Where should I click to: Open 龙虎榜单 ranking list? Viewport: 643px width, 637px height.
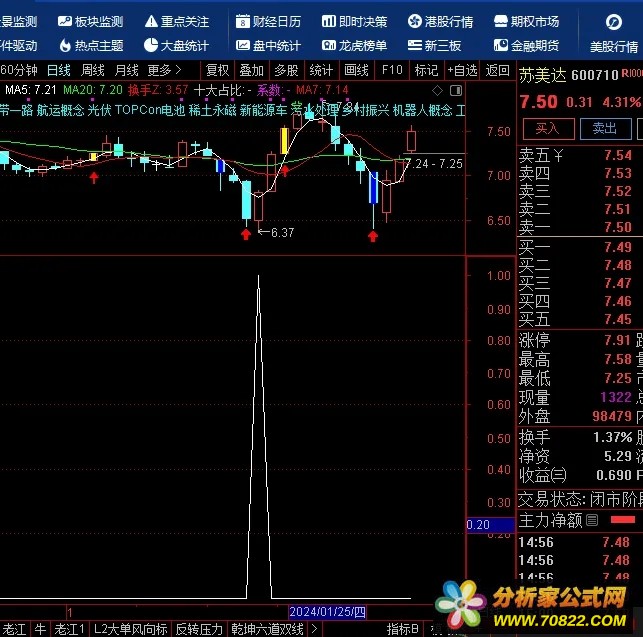354,45
